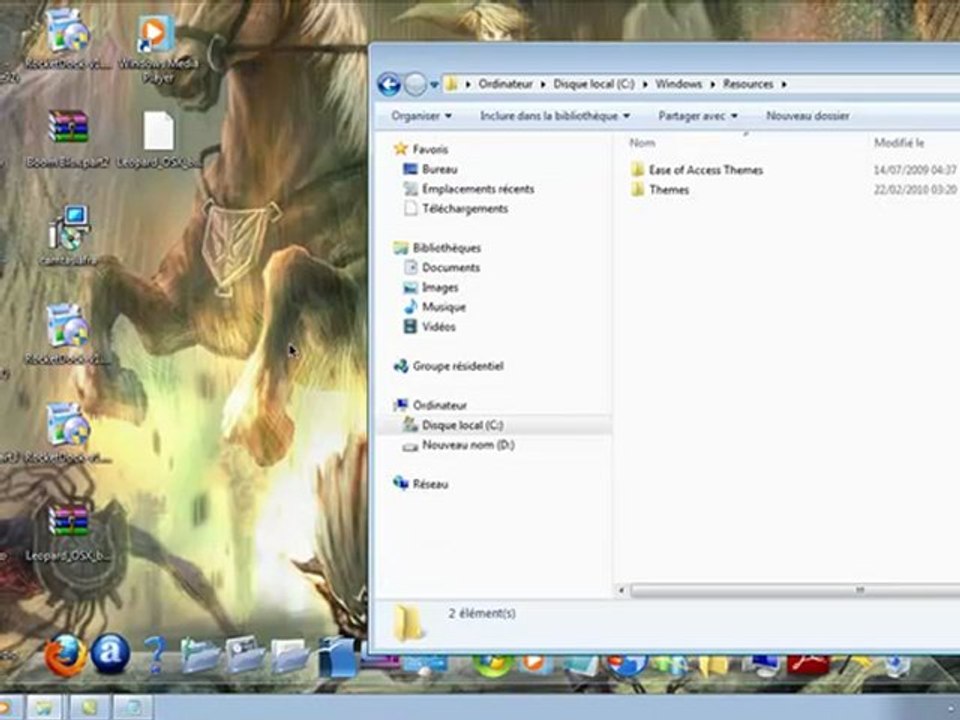Viewport: 960px width, 720px height.
Task: Click date 22/02/2010 03:20
Action: (x=915, y=190)
